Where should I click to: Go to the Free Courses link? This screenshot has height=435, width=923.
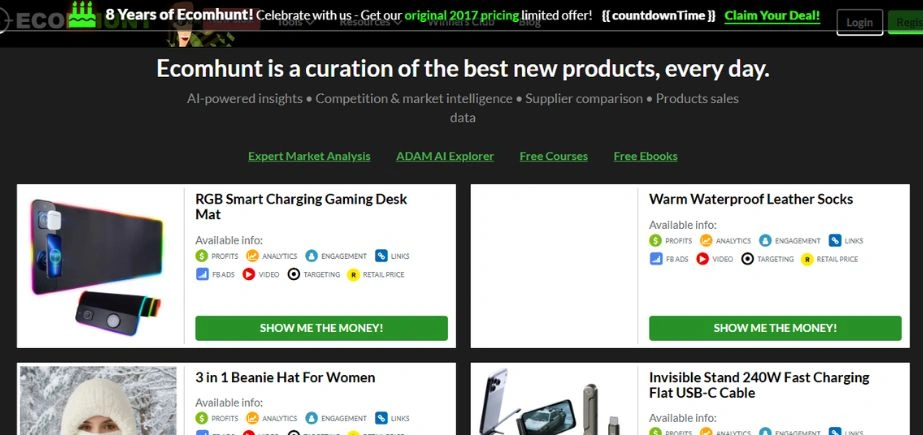tap(553, 156)
